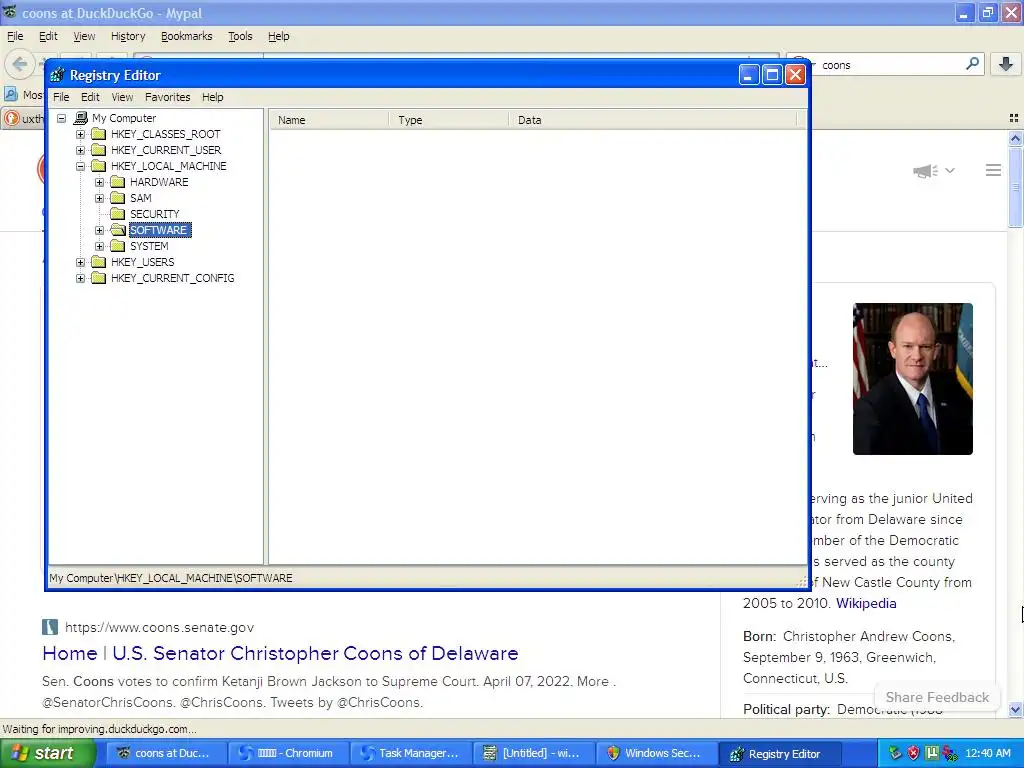Select the HKEY_CLASSES_ROOT folder icon
The height and width of the screenshot is (768, 1024).
[99, 134]
